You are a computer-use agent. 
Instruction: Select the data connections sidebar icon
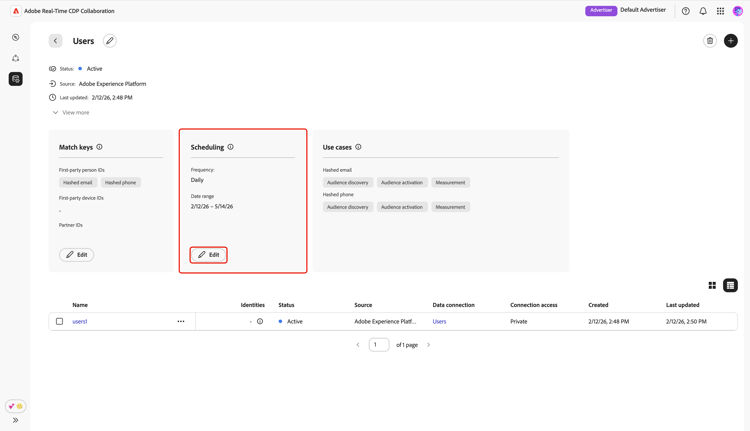pos(16,79)
